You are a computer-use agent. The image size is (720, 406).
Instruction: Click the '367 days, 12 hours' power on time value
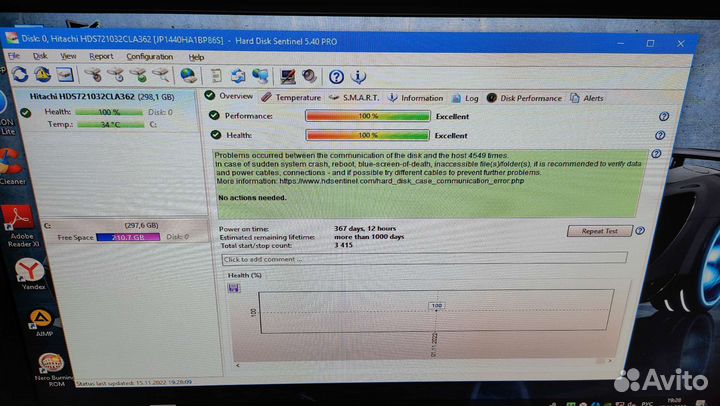click(365, 228)
